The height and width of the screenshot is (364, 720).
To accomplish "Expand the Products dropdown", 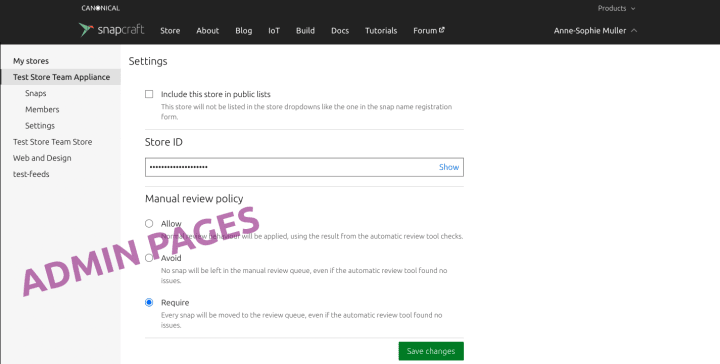I will click(x=616, y=8).
